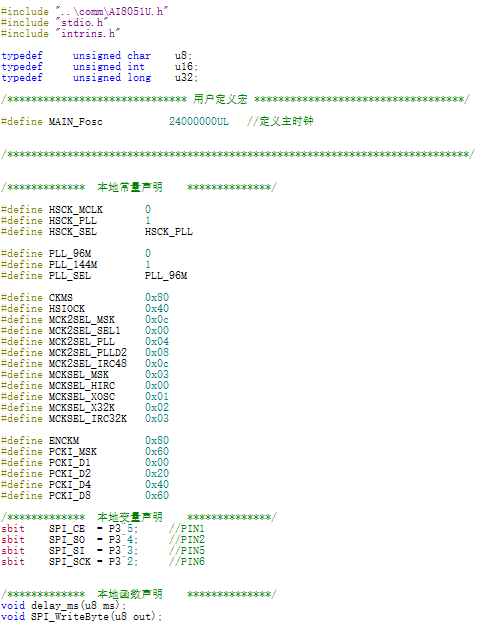Click the MCKSEL_X32K macro name
The height and width of the screenshot is (627, 482).
(x=82, y=408)
